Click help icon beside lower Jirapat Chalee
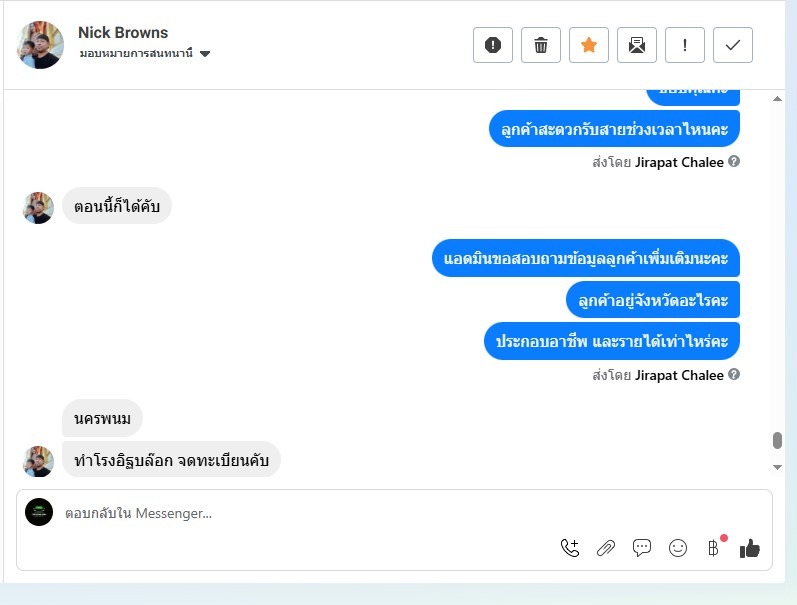 [733, 375]
